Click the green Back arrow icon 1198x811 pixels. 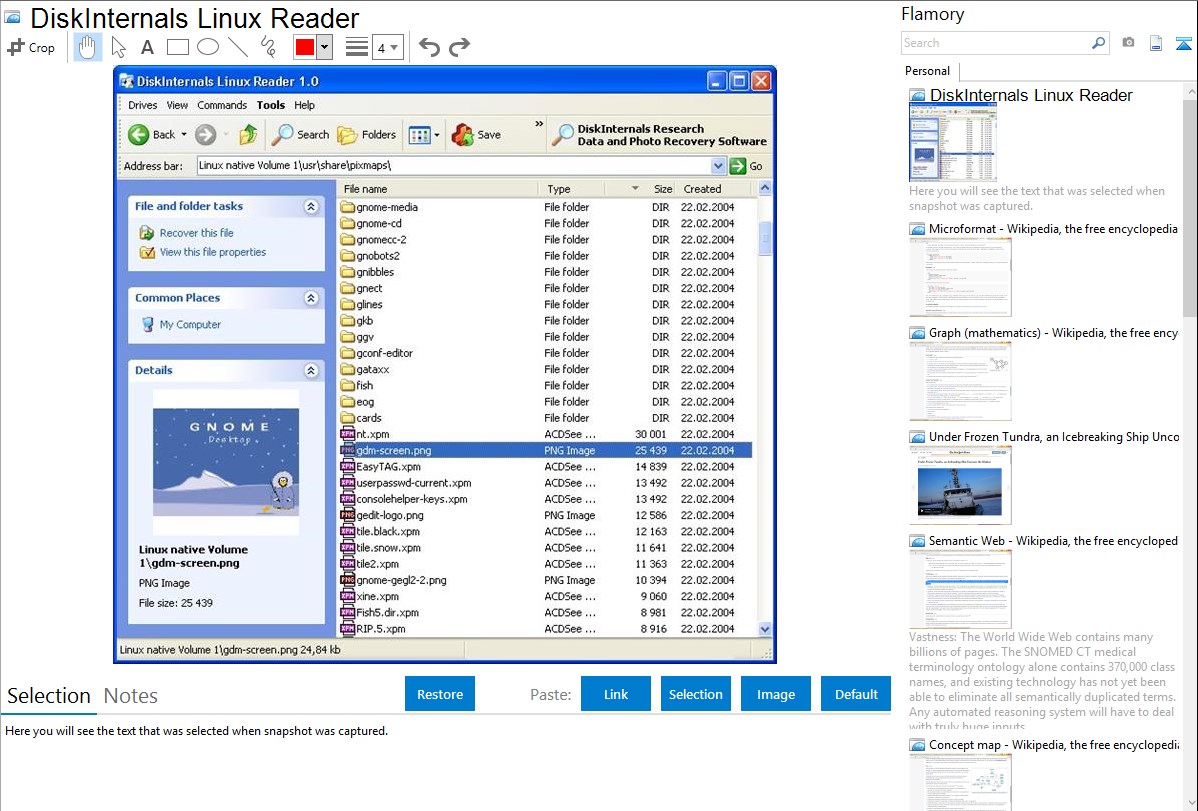[x=138, y=135]
